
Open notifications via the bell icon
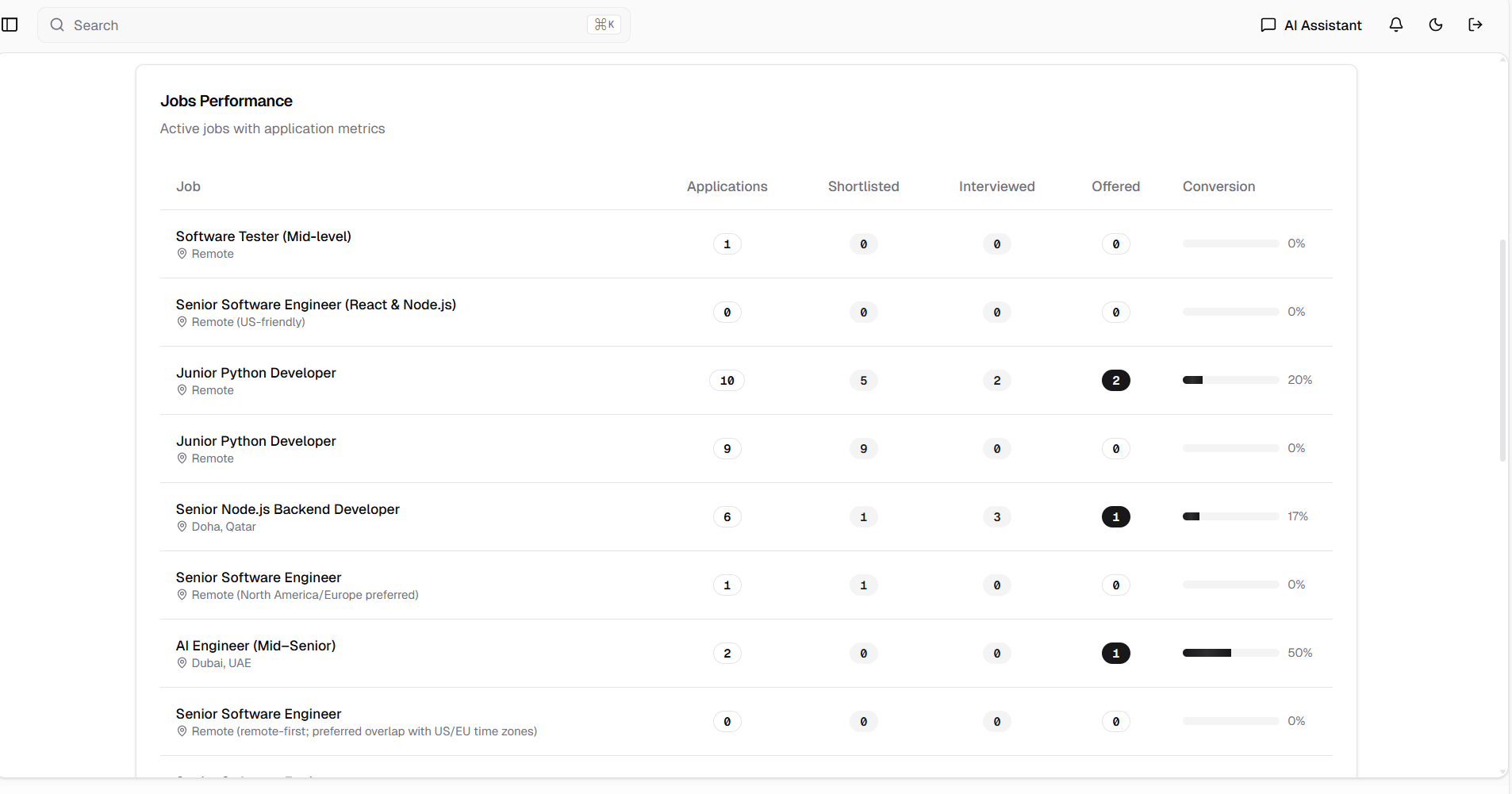coord(1395,25)
